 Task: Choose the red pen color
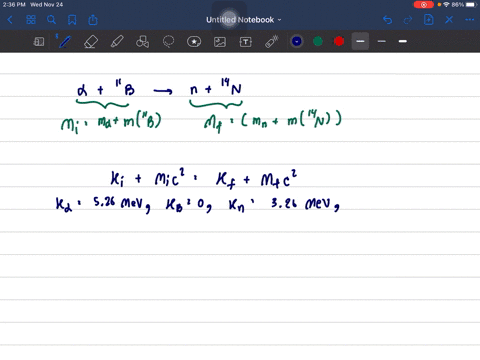click(x=339, y=41)
